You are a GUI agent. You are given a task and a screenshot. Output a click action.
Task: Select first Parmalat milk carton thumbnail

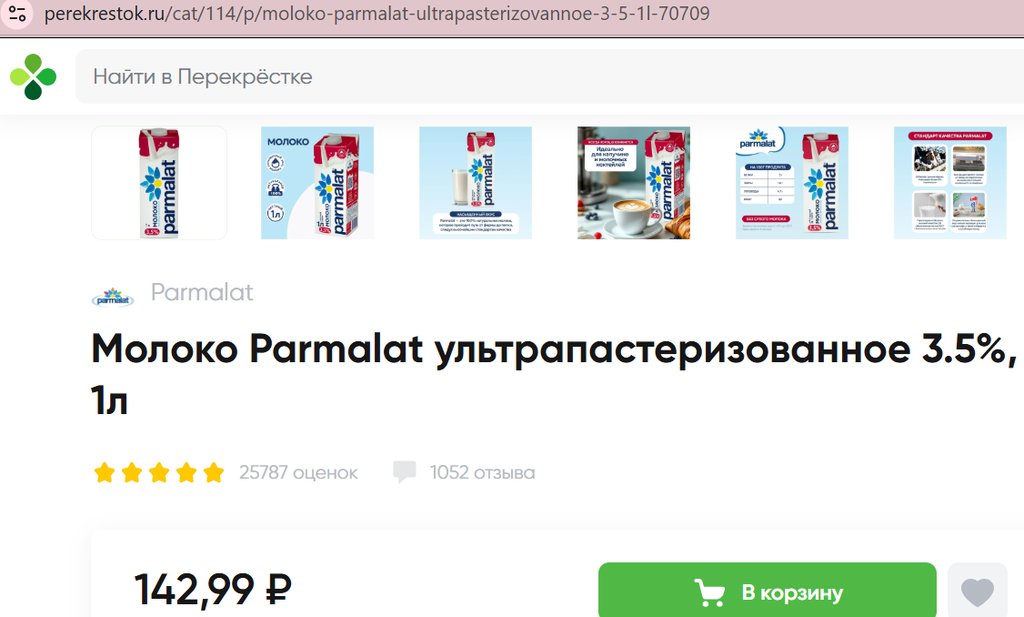click(x=159, y=183)
